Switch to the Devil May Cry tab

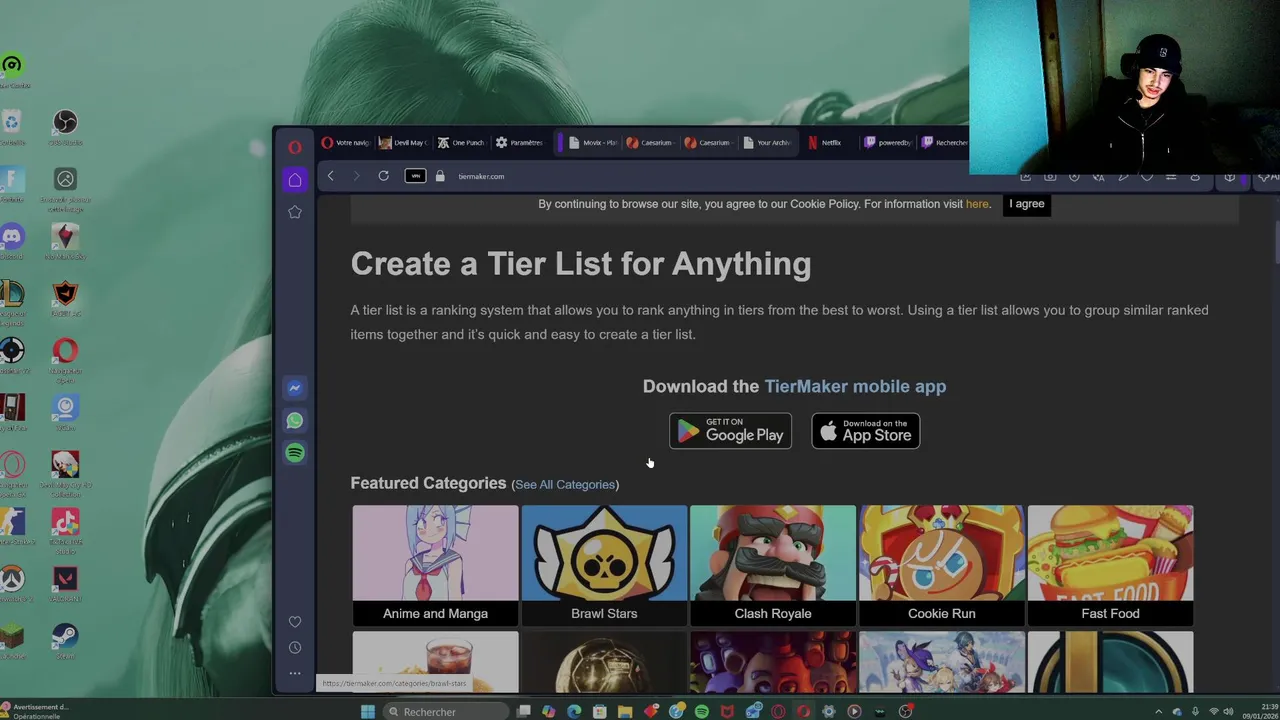click(404, 143)
